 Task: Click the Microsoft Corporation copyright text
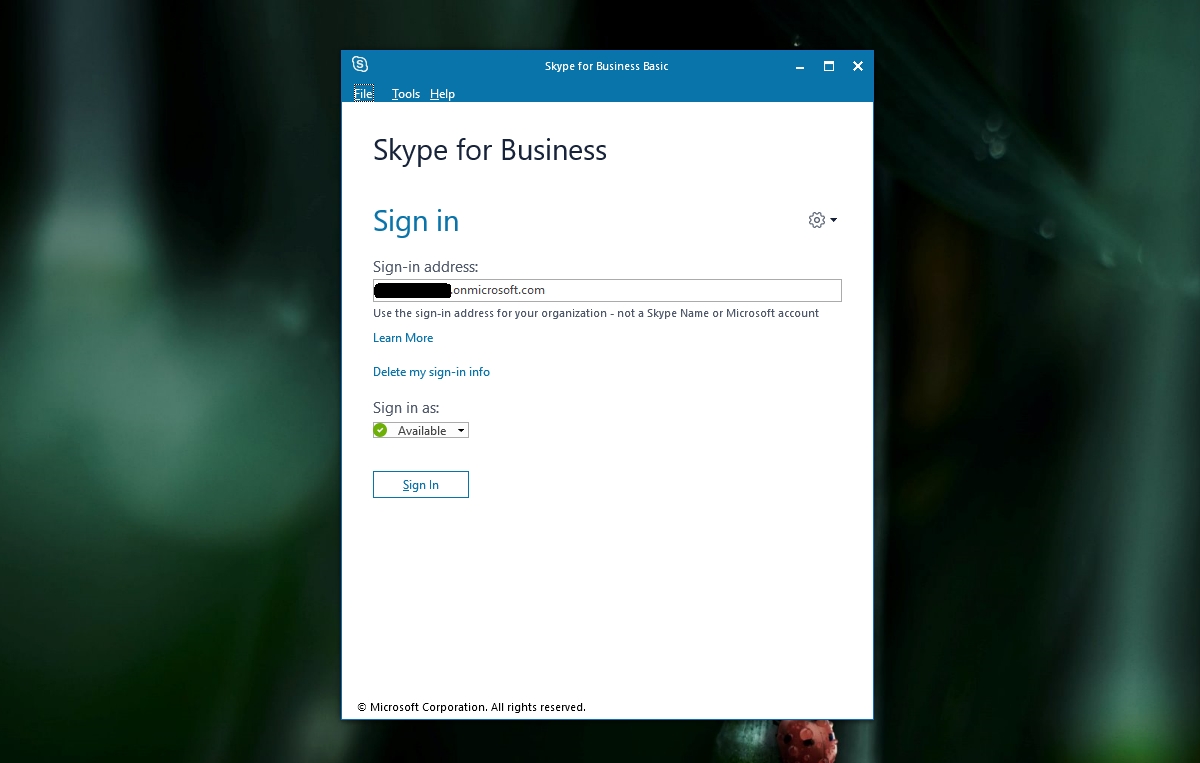(471, 707)
